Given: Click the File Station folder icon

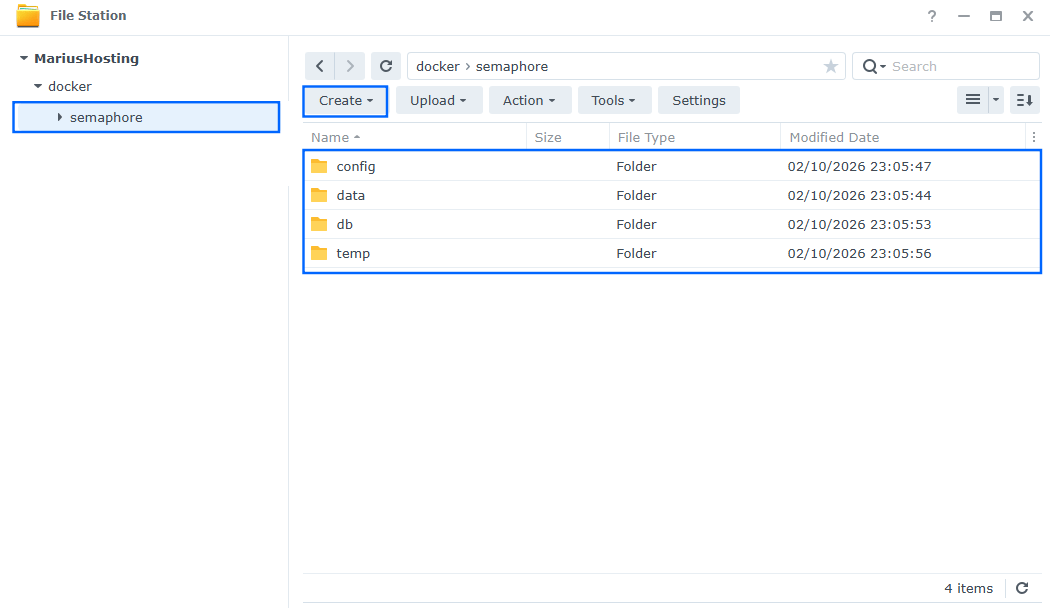Looking at the screenshot, I should point(27,15).
